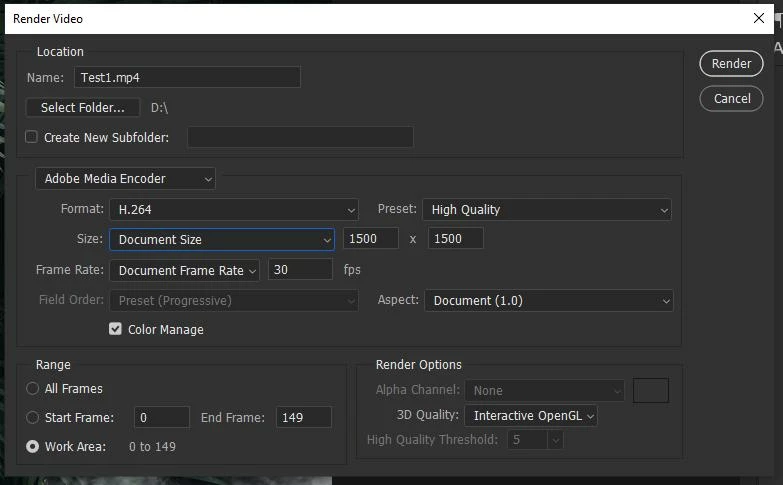Open the Aspect dropdown showing Document (1.0)
Viewport: 783px width, 485px height.
tap(549, 301)
